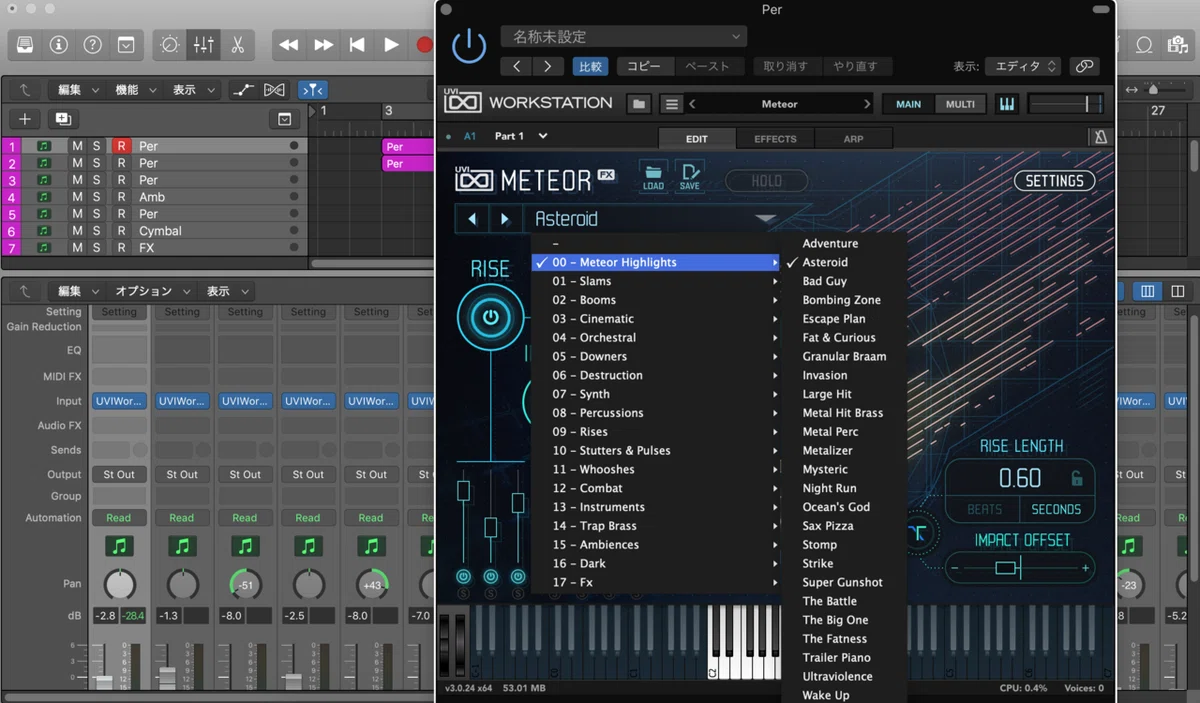1200x703 pixels.
Task: Open the UVI Workstation hamburger menu icon
Action: [x=672, y=104]
